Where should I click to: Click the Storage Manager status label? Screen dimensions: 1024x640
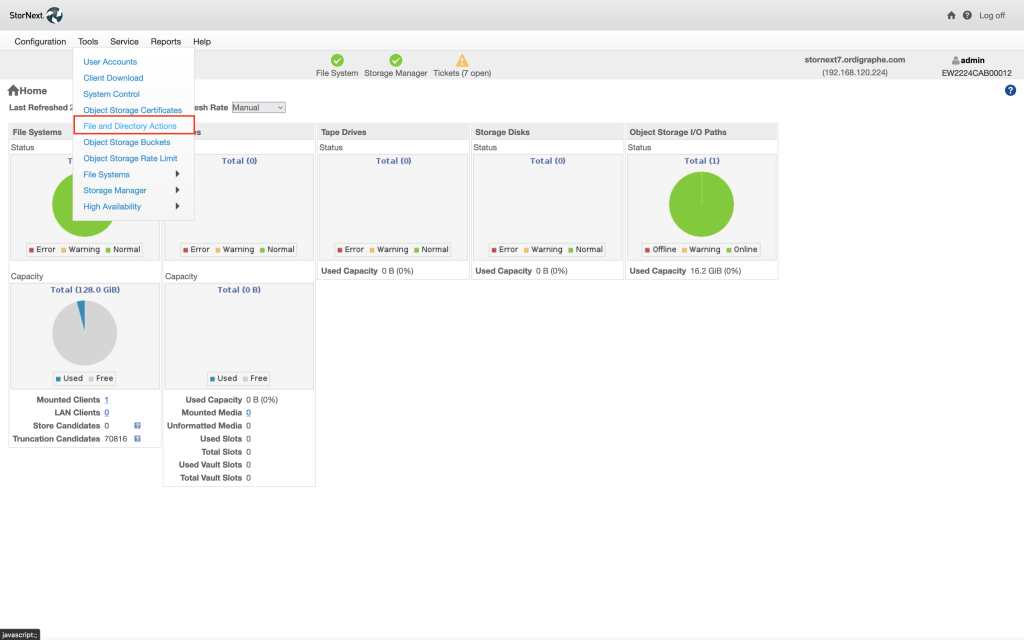coord(396,73)
